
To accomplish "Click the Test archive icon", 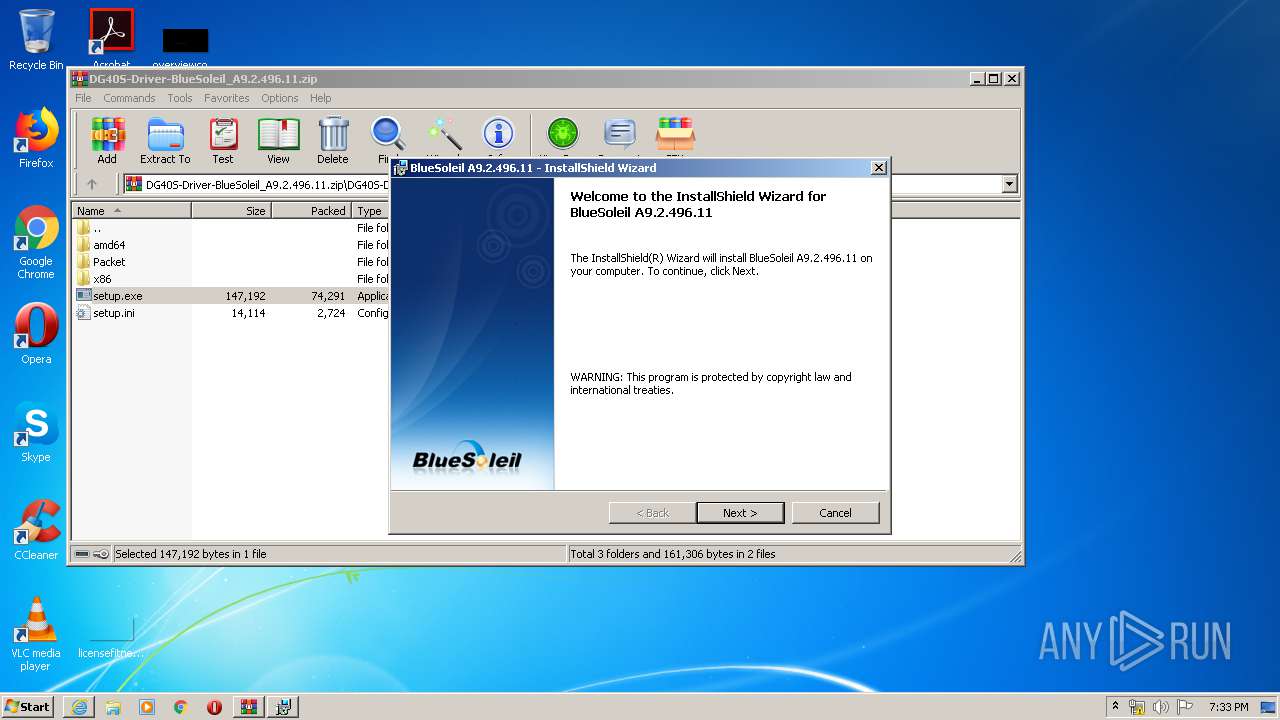I will [x=223, y=140].
